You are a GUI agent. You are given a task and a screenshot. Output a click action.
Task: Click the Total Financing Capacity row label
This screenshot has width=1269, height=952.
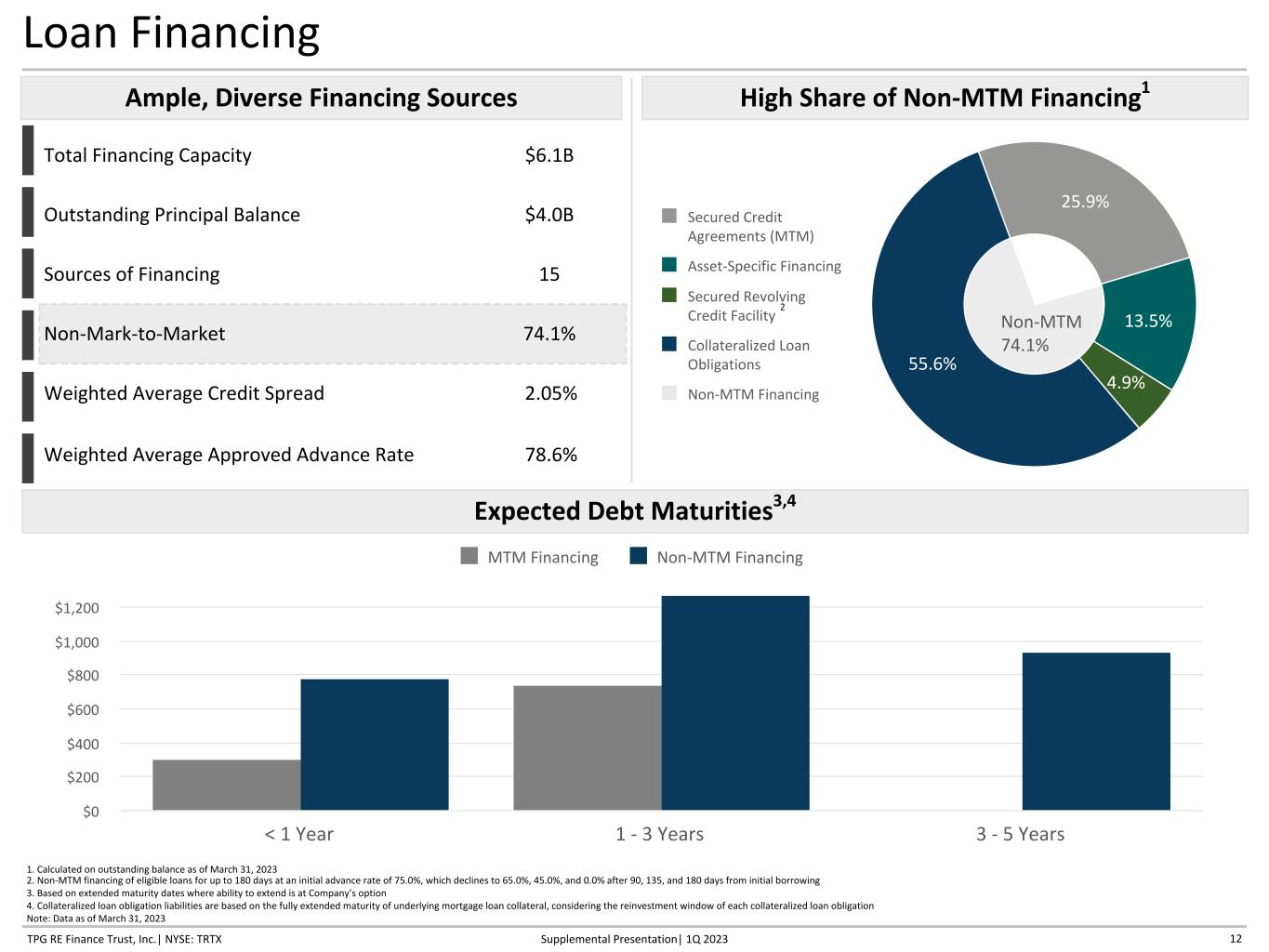tap(148, 155)
